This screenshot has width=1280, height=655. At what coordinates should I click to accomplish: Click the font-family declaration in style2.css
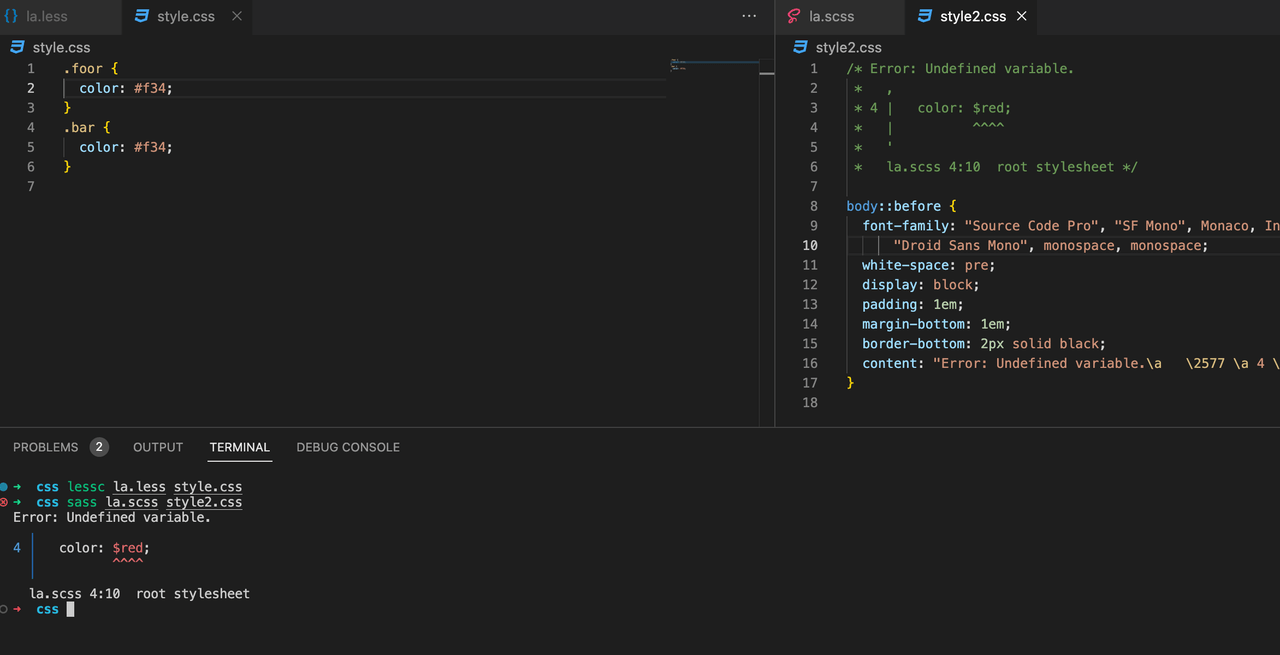tap(1071, 226)
